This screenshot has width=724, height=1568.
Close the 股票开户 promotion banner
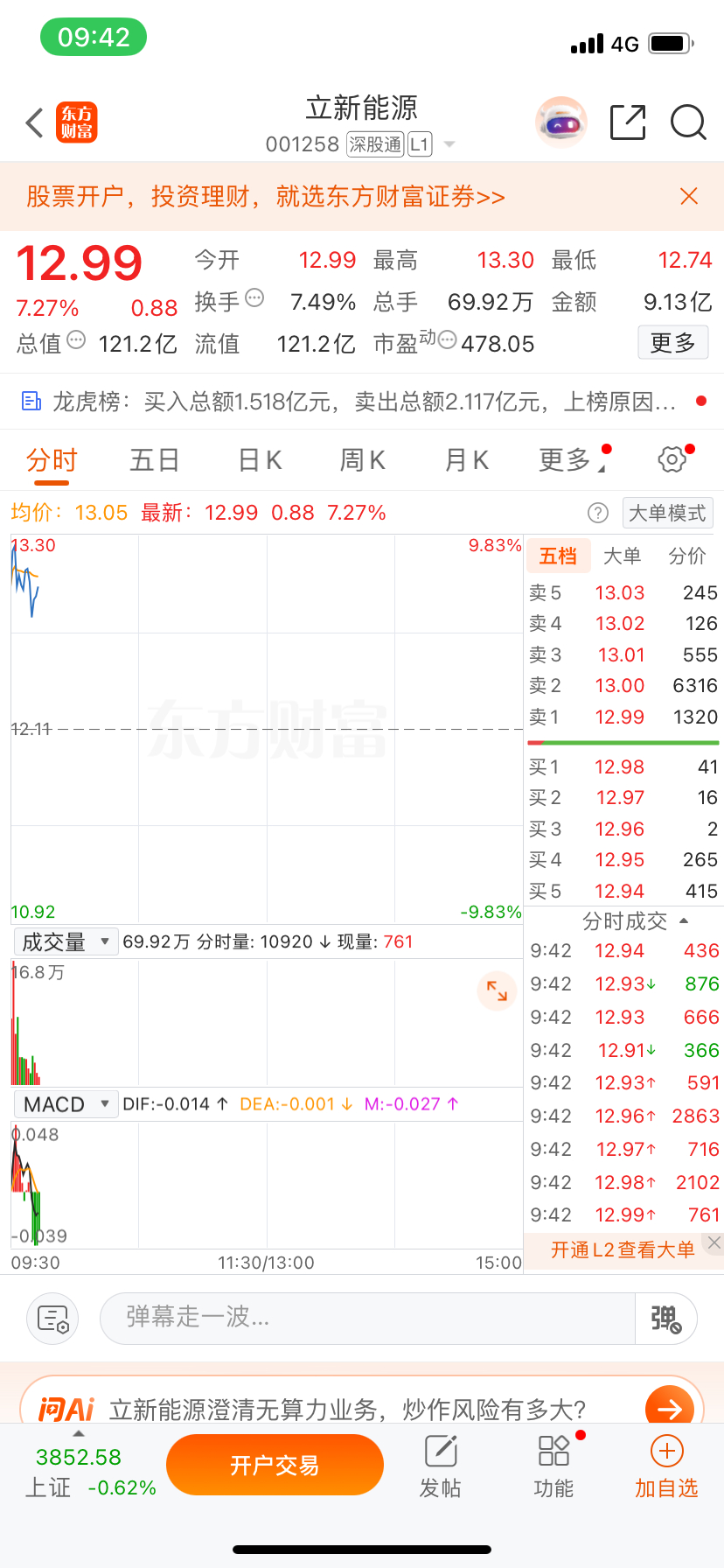coord(689,196)
